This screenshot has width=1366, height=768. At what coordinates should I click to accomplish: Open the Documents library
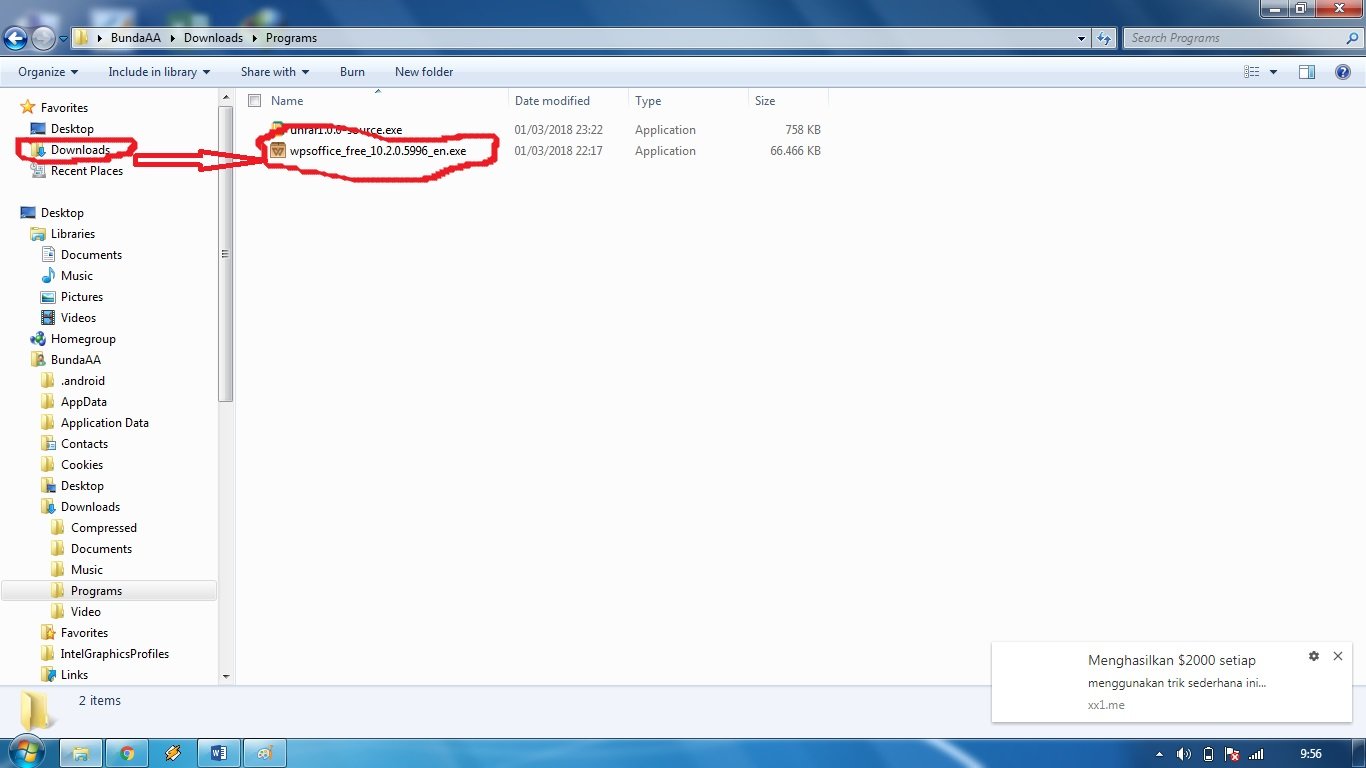point(91,255)
